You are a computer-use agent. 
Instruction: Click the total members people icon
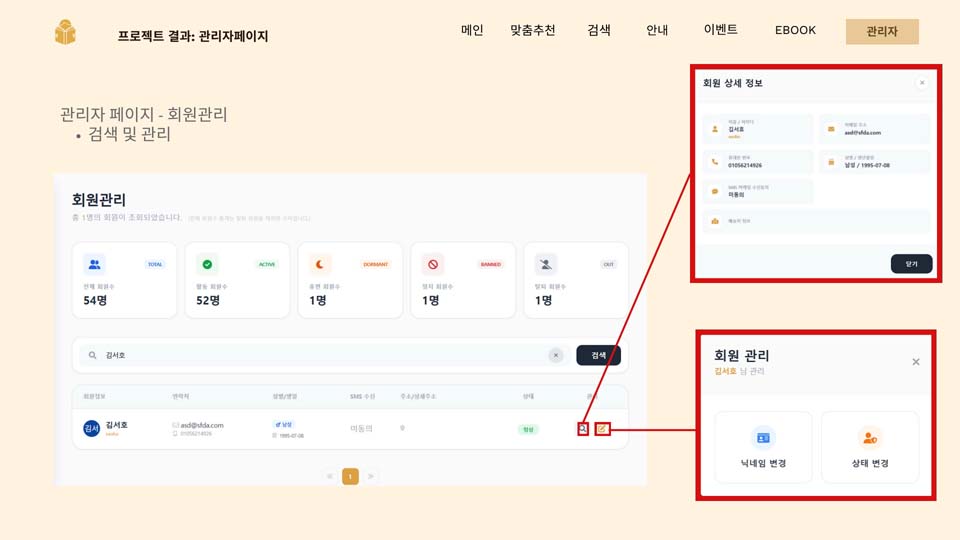click(x=95, y=265)
